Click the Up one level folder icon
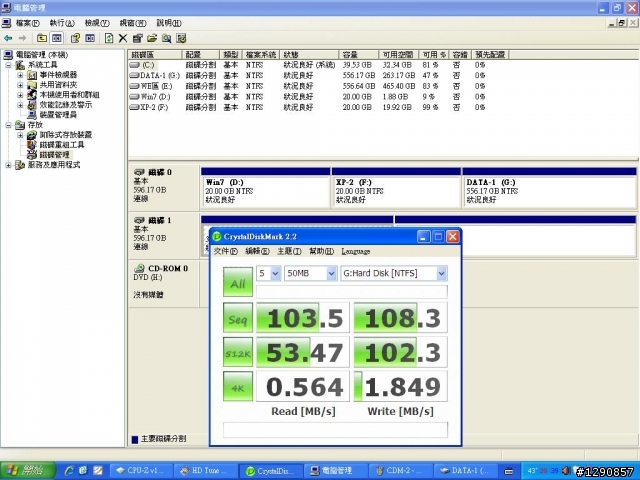Image resolution: width=640 pixels, height=480 pixels. 42,38
